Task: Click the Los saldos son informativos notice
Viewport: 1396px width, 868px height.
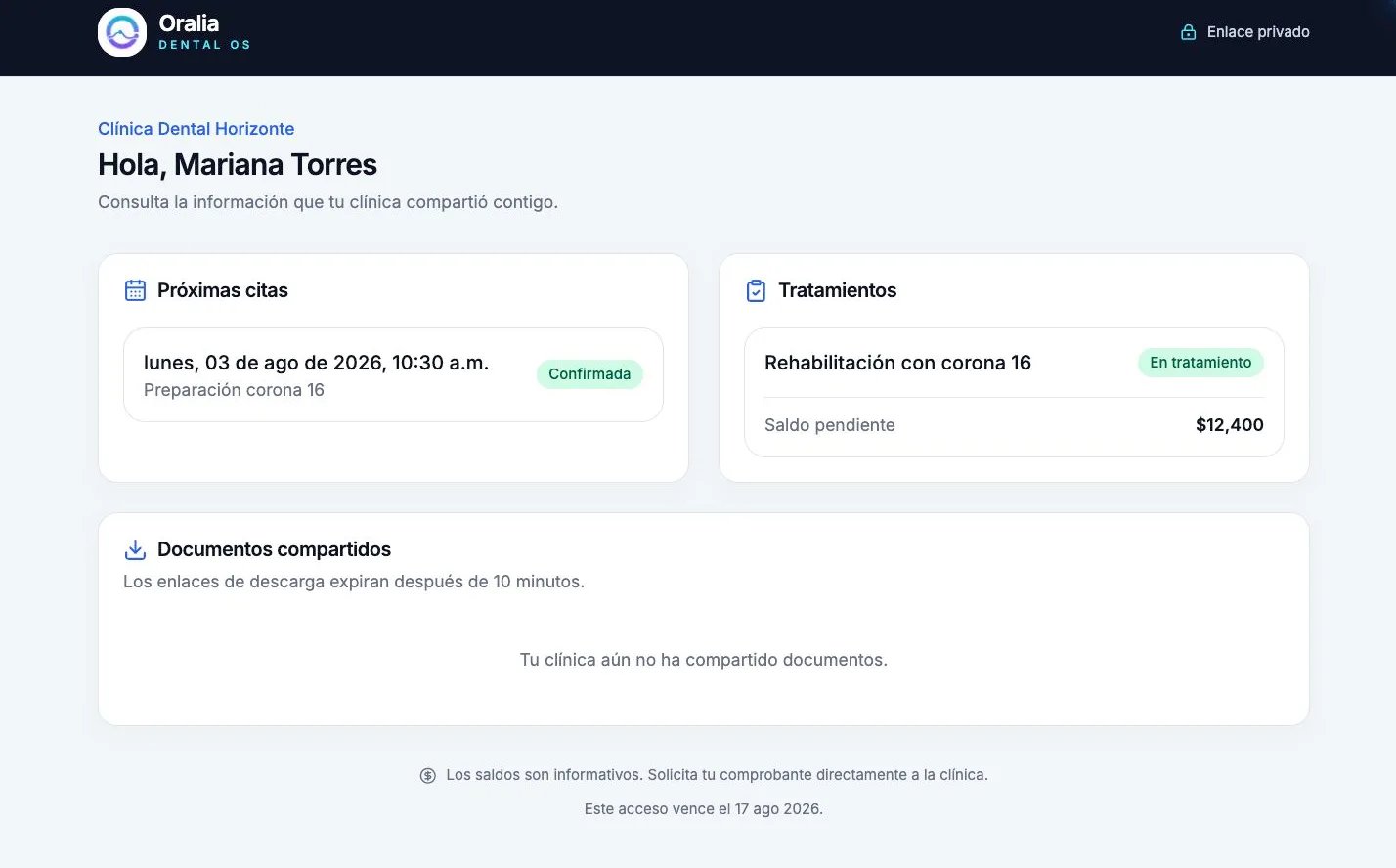Action: (717, 775)
